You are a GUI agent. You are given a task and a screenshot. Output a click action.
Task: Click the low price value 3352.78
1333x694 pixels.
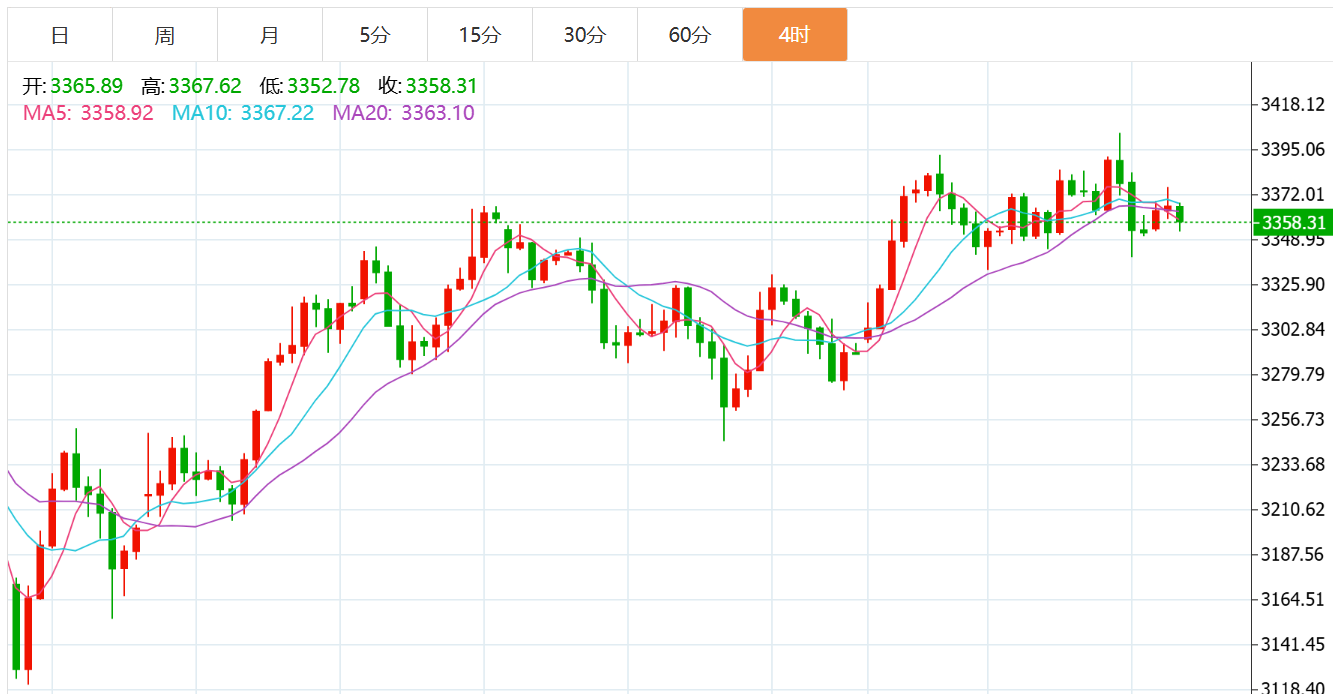(x=323, y=87)
